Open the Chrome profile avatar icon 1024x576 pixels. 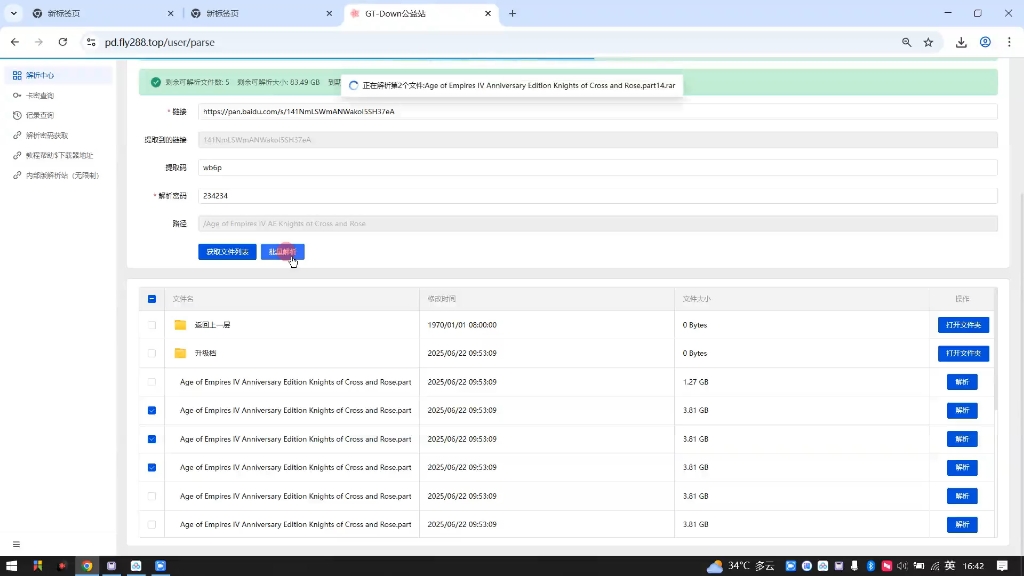click(985, 42)
